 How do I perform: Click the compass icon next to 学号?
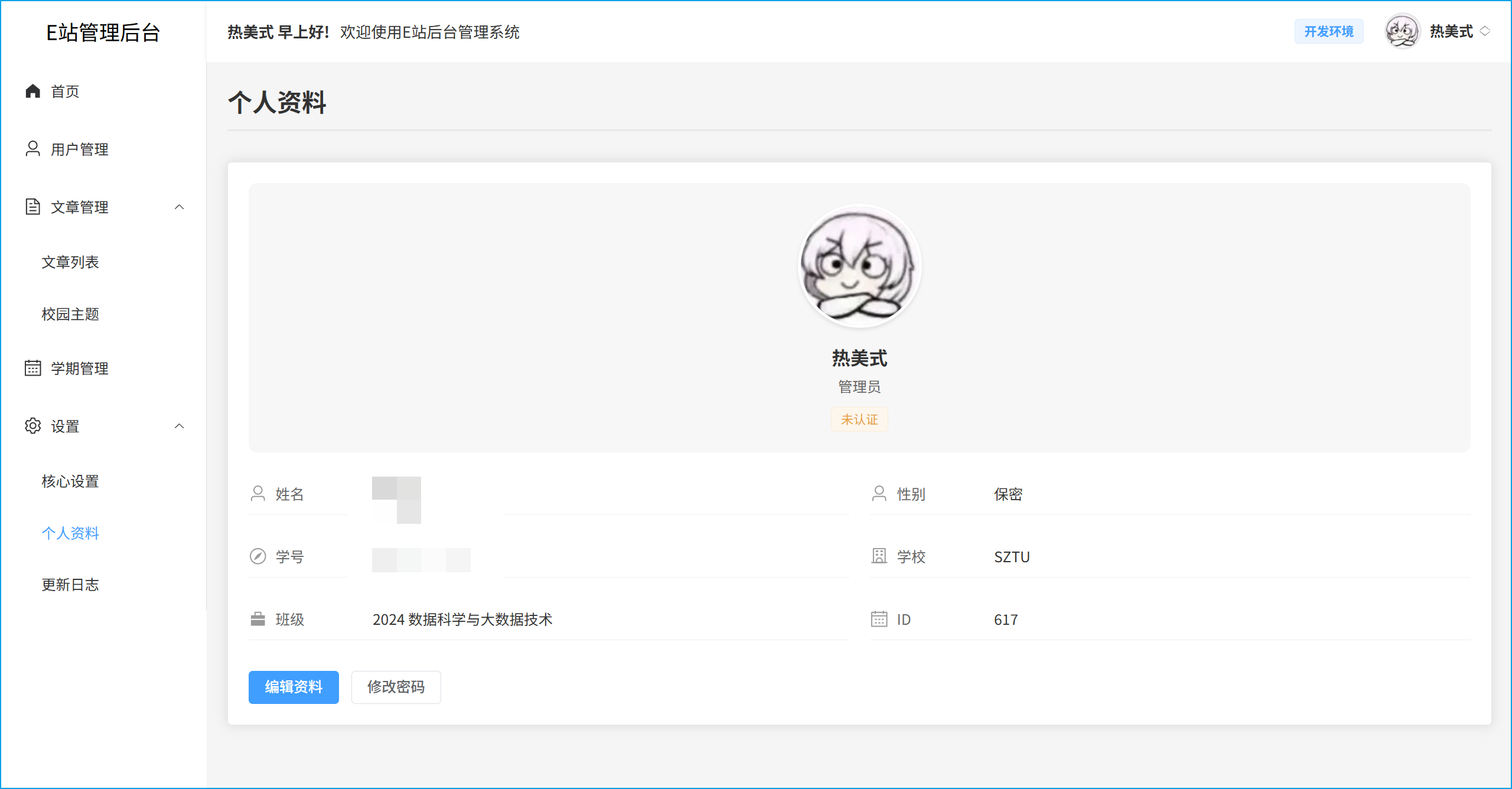pos(258,556)
